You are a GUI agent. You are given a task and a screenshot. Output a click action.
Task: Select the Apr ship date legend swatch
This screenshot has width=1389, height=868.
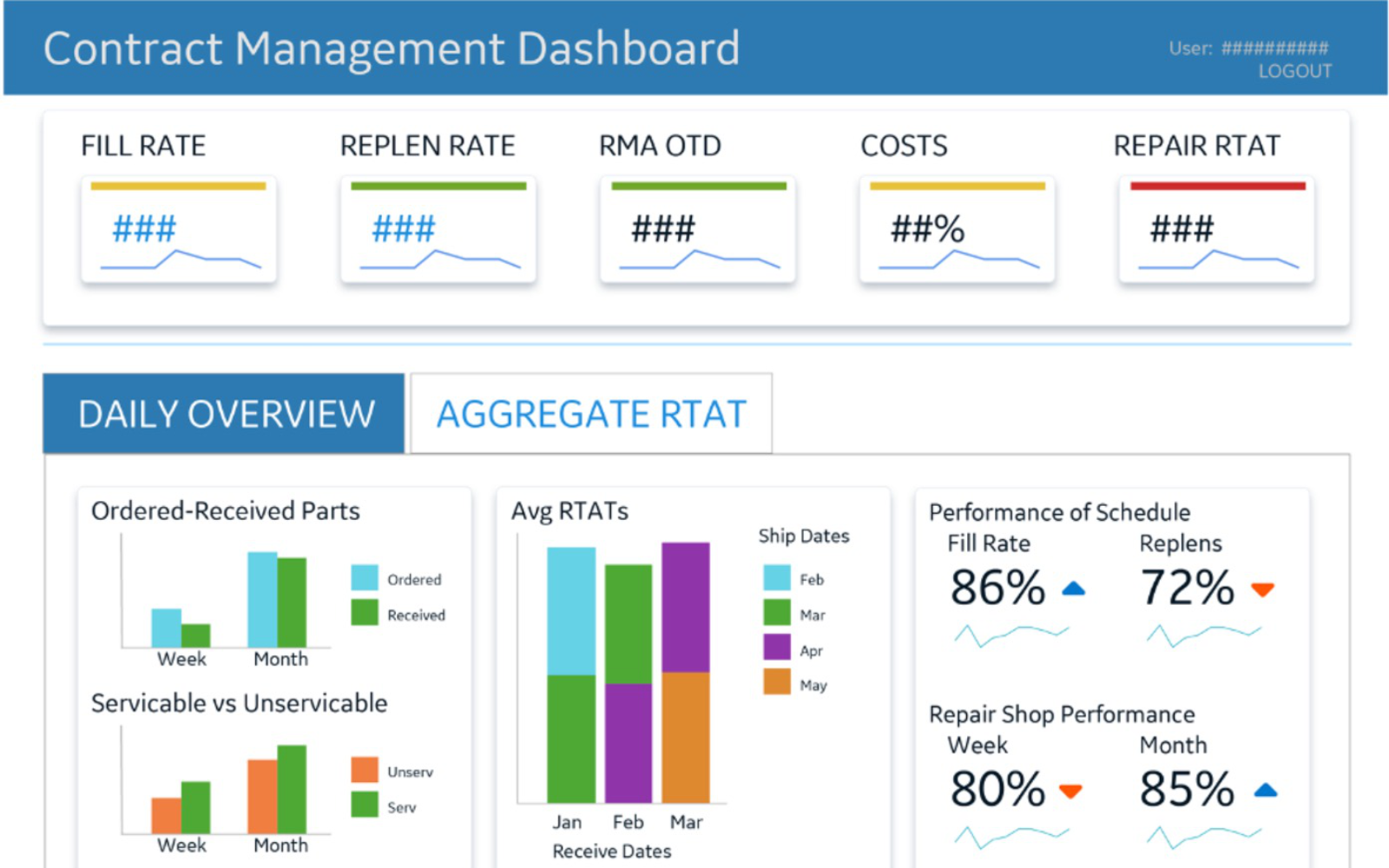coord(777,648)
